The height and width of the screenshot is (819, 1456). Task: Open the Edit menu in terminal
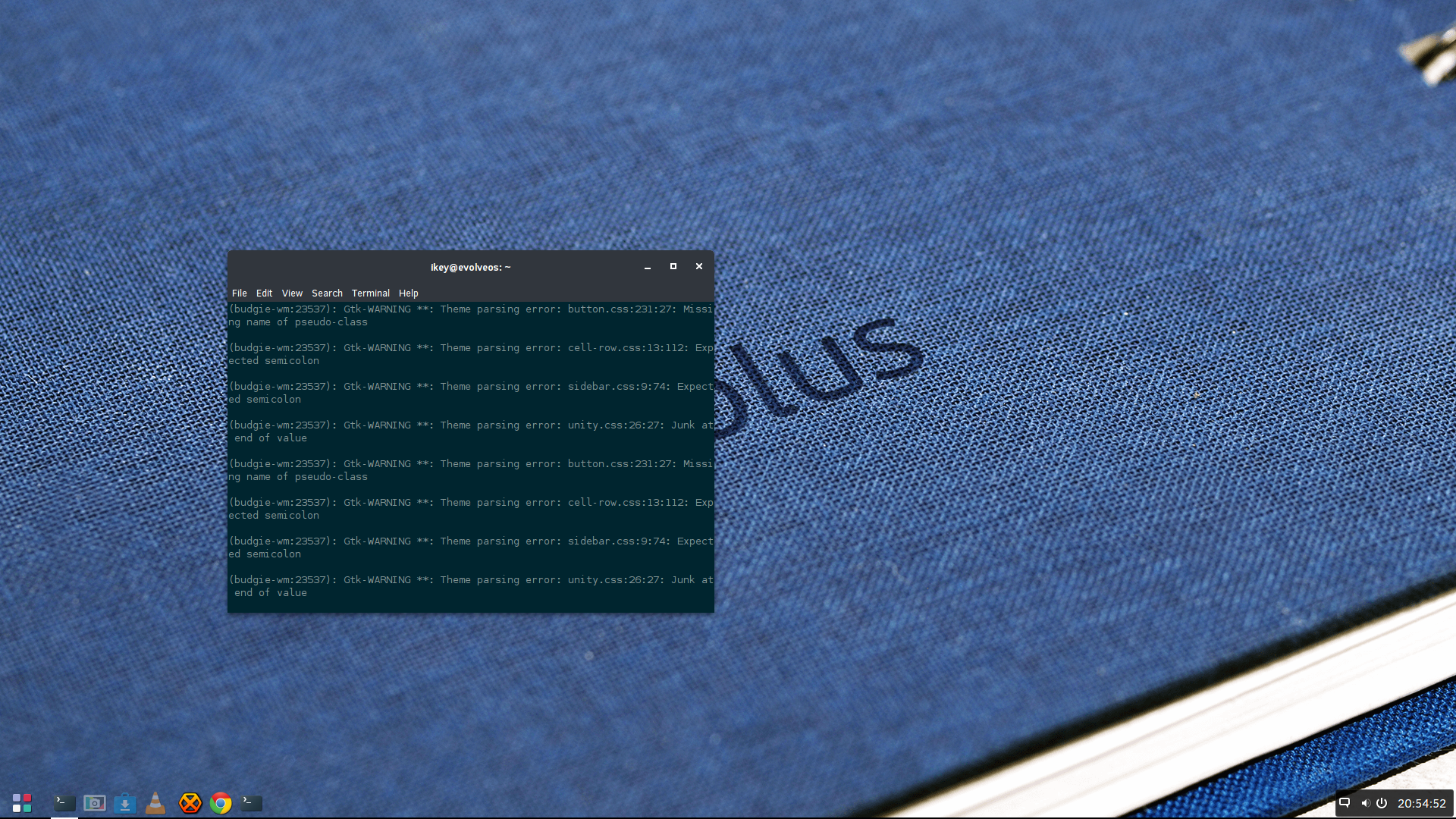[264, 293]
